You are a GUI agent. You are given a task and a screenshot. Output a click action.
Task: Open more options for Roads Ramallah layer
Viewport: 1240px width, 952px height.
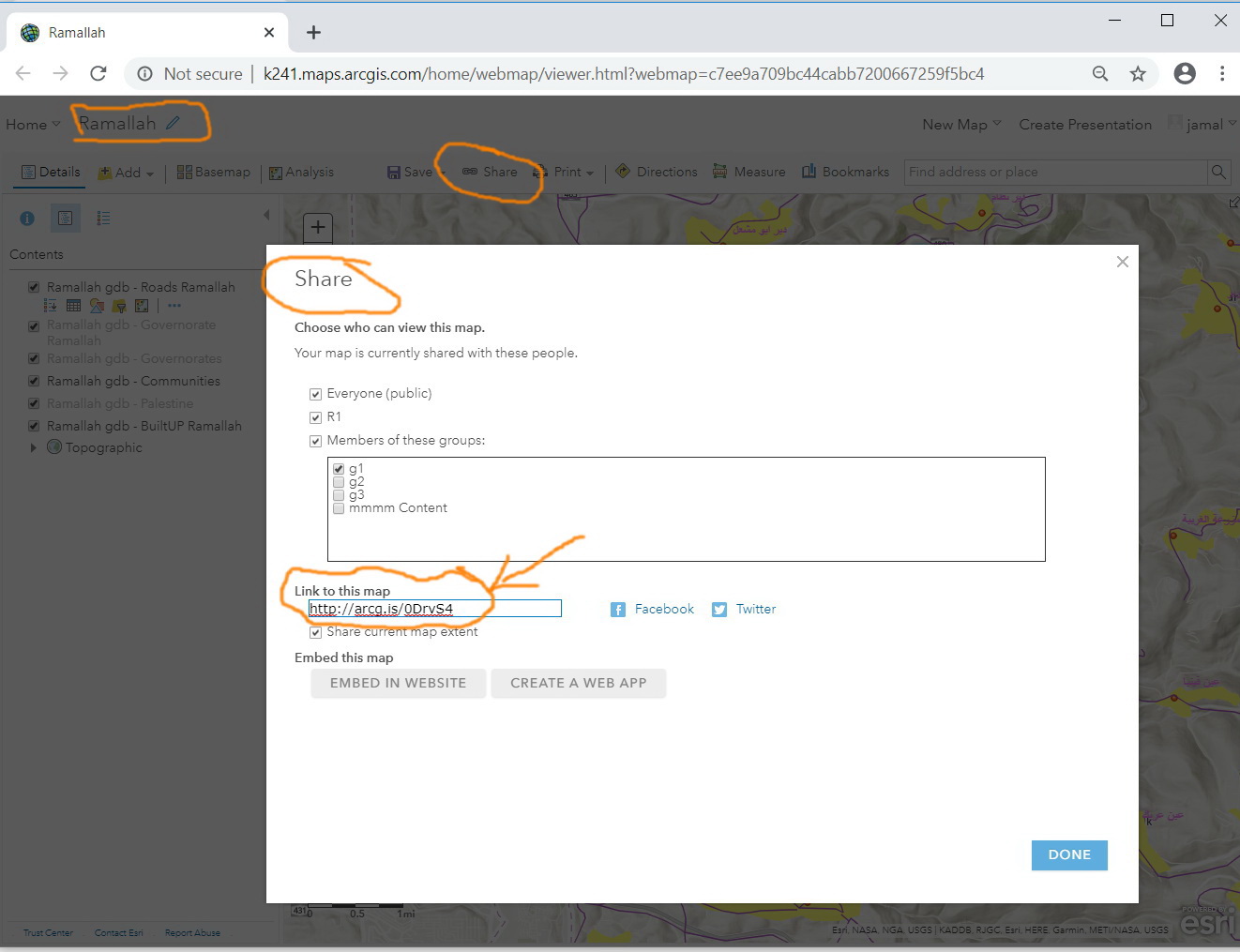(174, 305)
